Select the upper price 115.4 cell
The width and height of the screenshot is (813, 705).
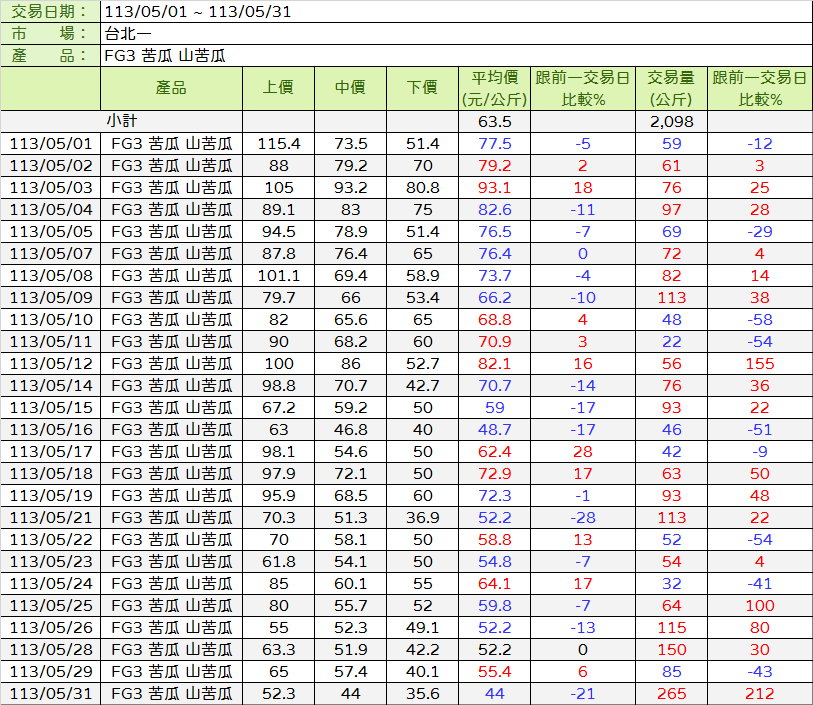(278, 144)
